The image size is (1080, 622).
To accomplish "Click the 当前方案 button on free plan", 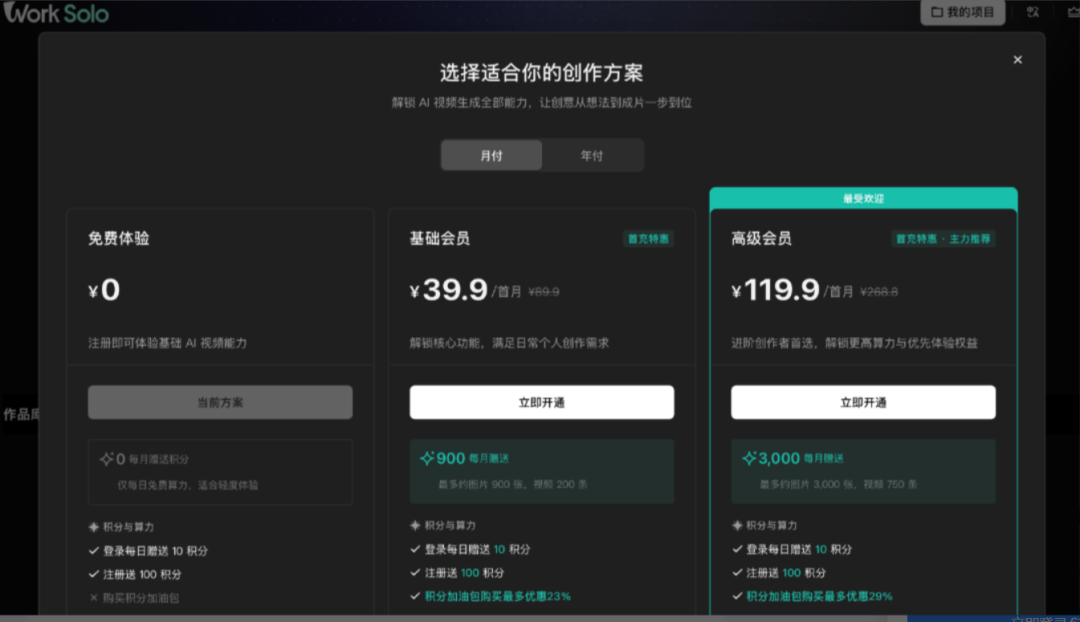I will (220, 402).
